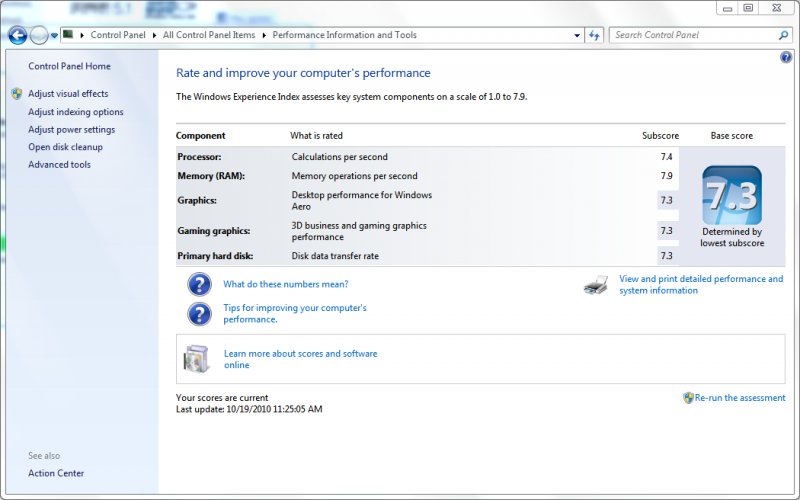
Task: Click question icon beside What do these numbers mean
Action: point(199,284)
